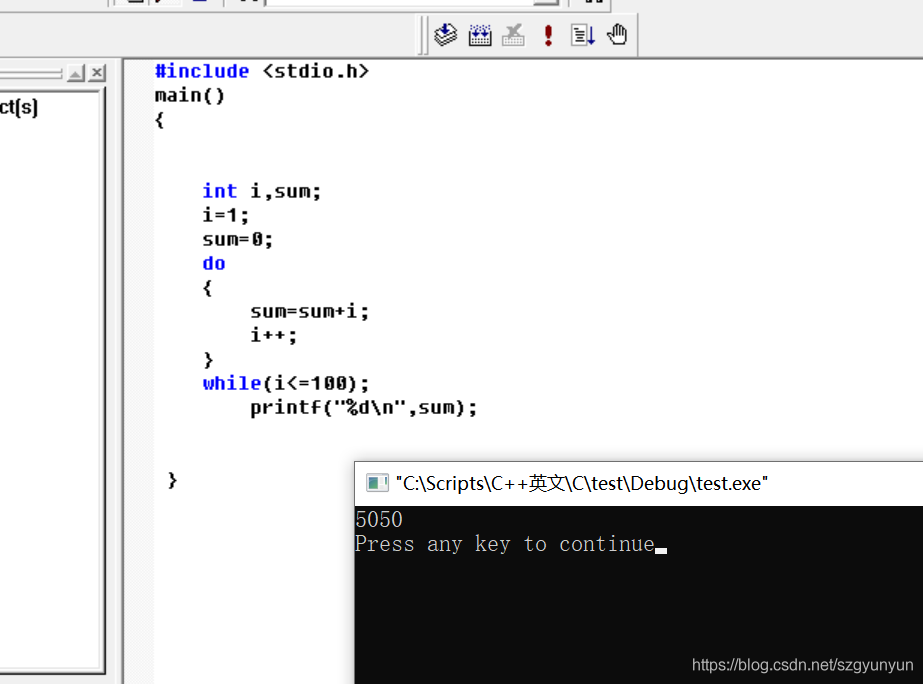Click the '5050' output in console
This screenshot has width=923, height=684.
[x=379, y=520]
